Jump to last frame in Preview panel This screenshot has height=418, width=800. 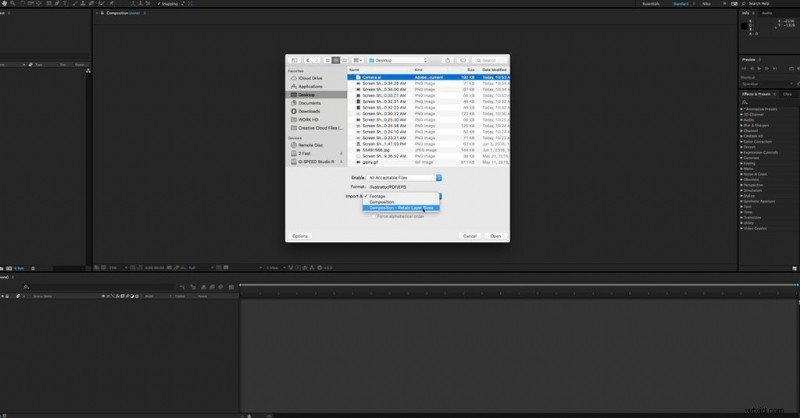coord(775,68)
